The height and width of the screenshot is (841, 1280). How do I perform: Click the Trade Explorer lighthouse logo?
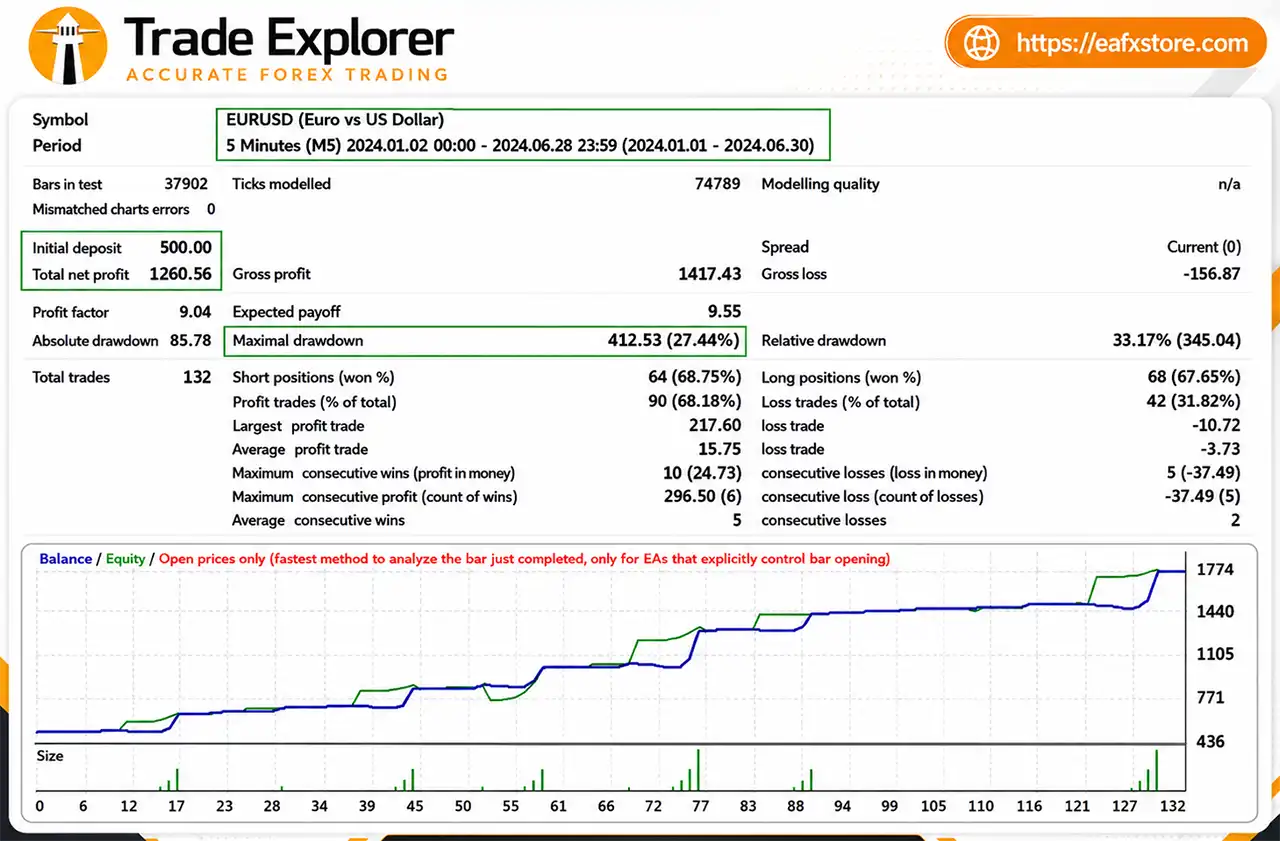point(68,45)
